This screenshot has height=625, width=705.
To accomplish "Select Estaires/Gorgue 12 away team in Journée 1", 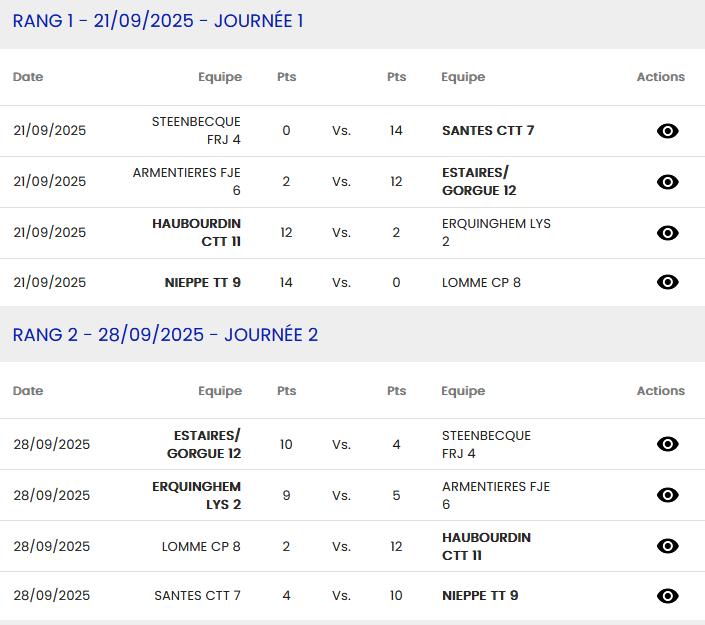I will pos(479,181).
